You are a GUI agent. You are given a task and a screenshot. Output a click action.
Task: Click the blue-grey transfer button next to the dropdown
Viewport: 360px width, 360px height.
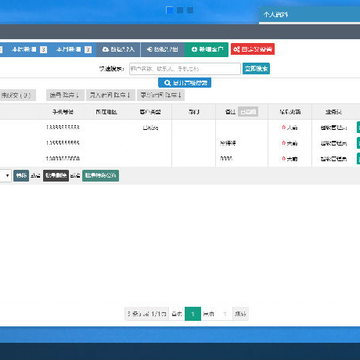point(21,176)
